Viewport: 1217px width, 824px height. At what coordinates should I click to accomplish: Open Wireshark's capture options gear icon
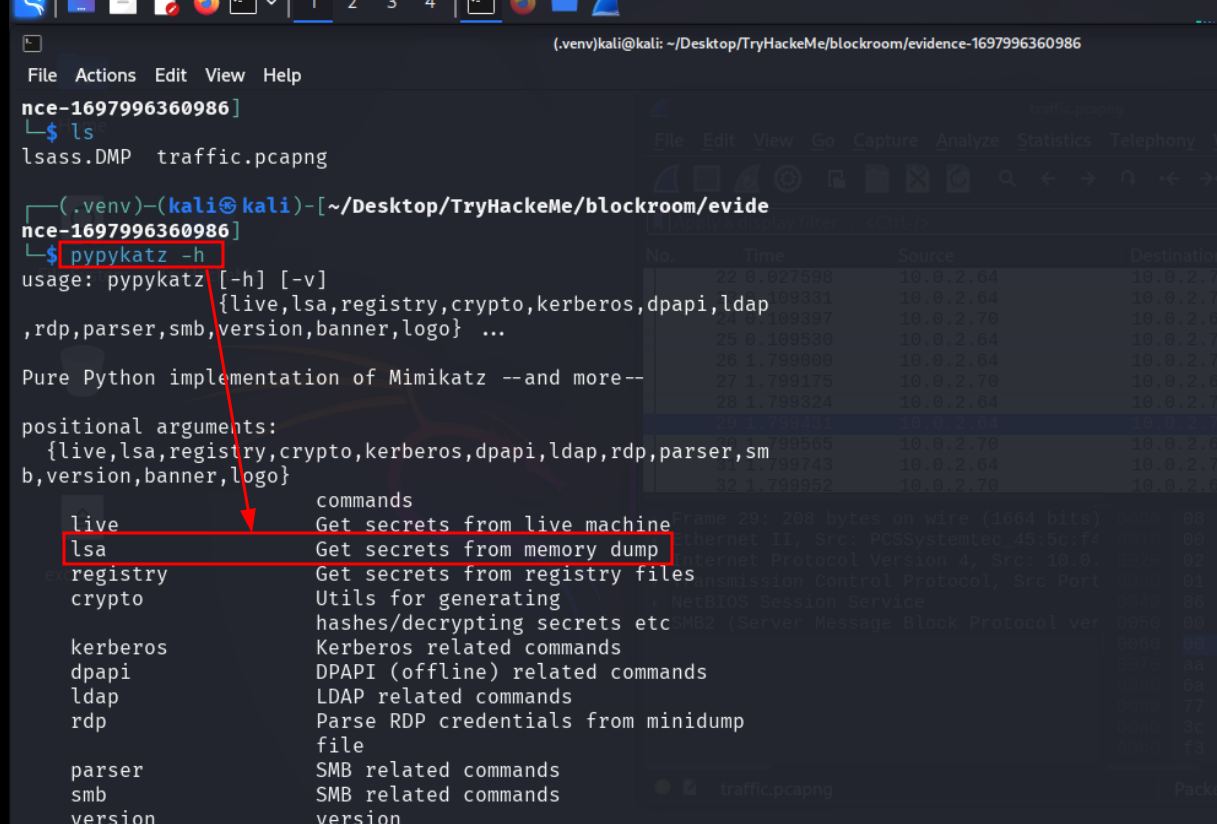point(788,179)
